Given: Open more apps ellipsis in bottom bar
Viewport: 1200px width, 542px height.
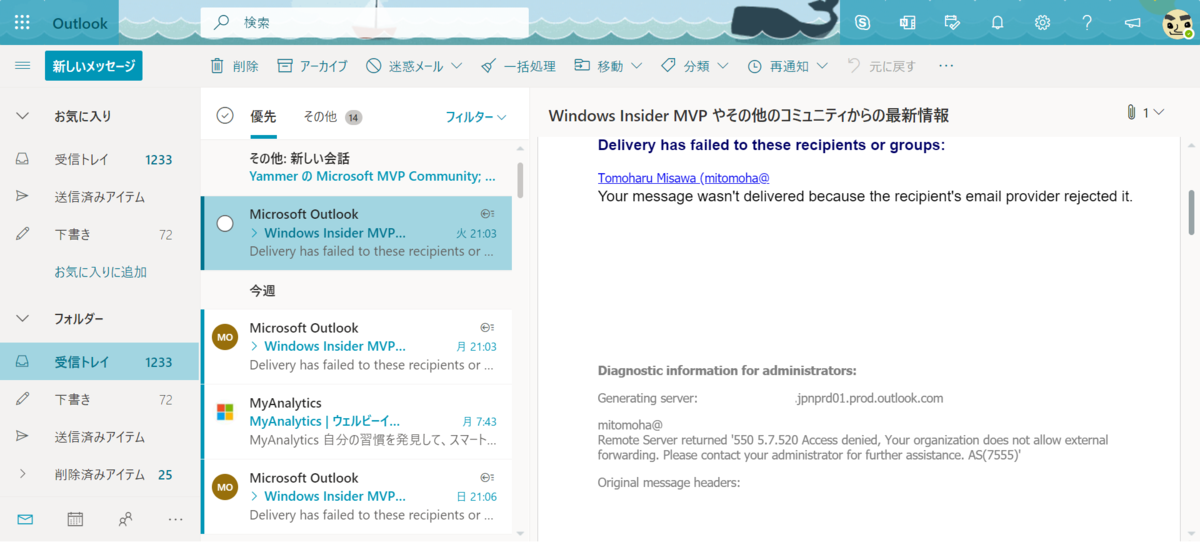Looking at the screenshot, I should [176, 519].
